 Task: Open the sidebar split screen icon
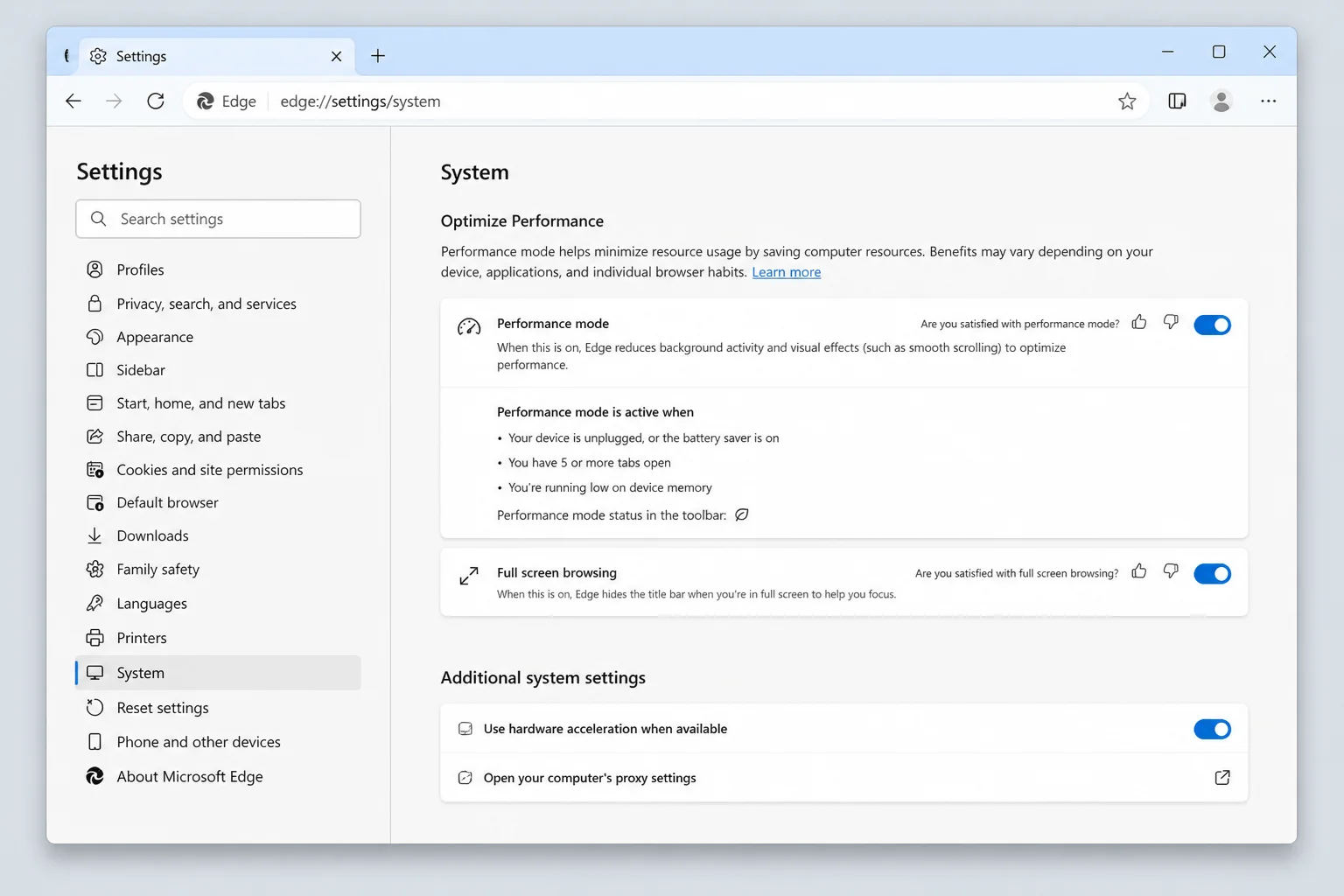(x=1177, y=101)
